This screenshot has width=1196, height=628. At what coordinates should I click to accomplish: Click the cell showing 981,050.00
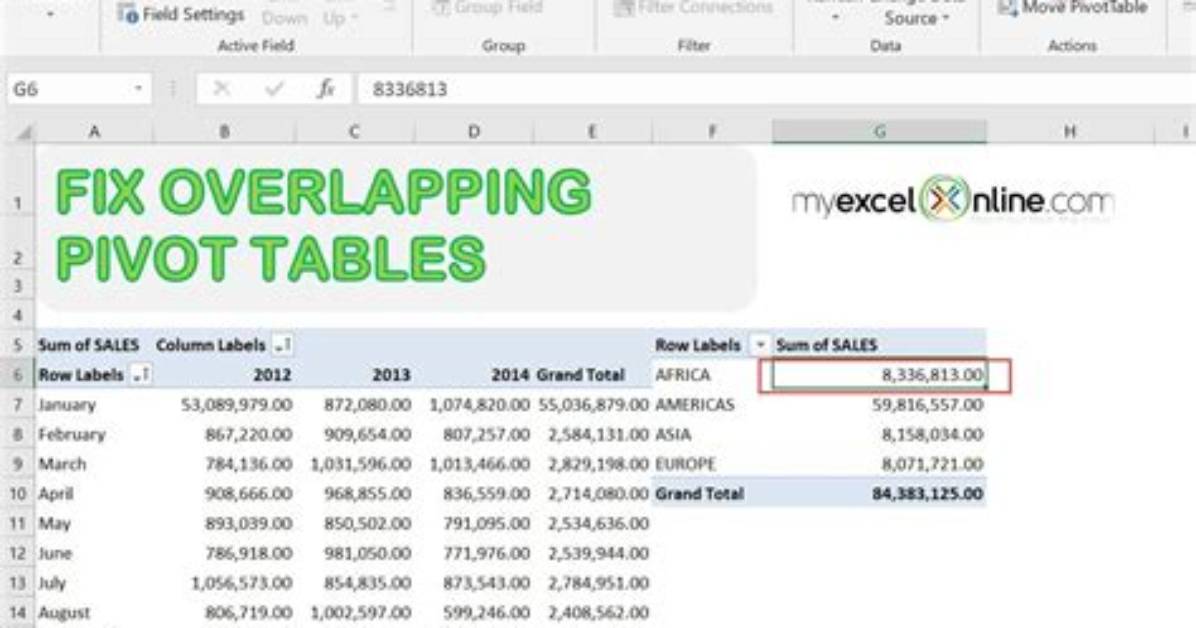point(368,553)
